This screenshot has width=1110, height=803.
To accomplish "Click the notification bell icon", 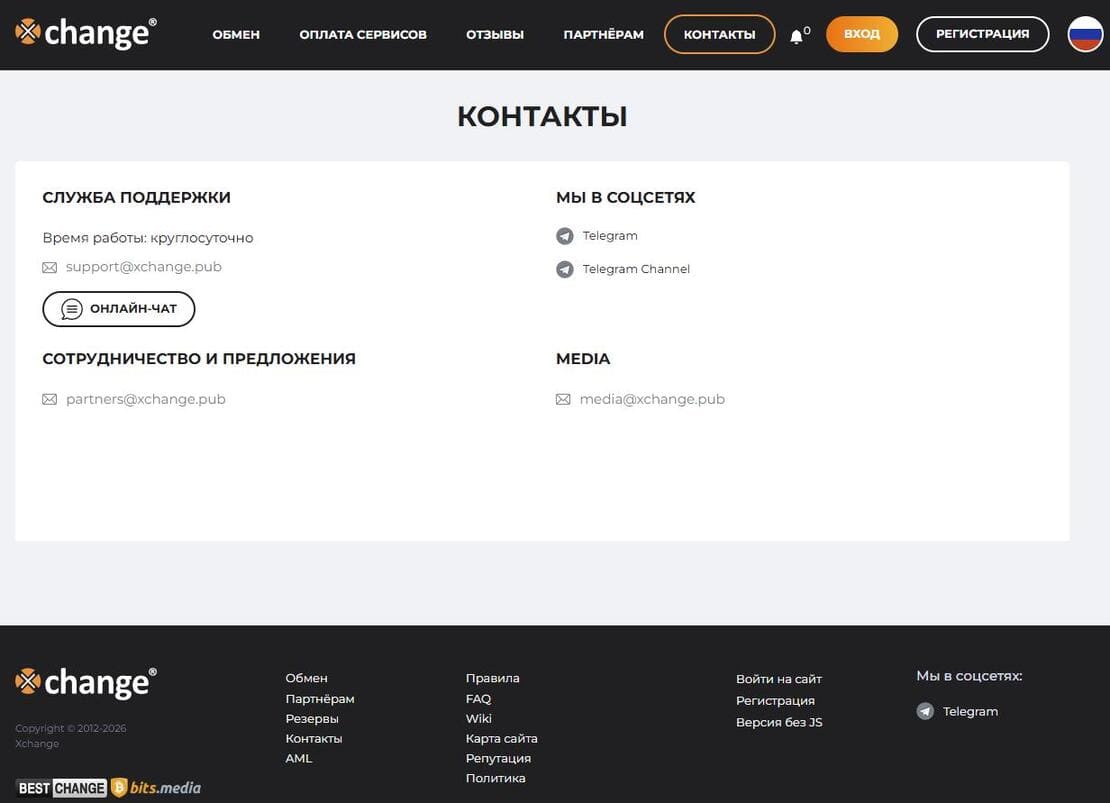I will pyautogui.click(x=797, y=36).
